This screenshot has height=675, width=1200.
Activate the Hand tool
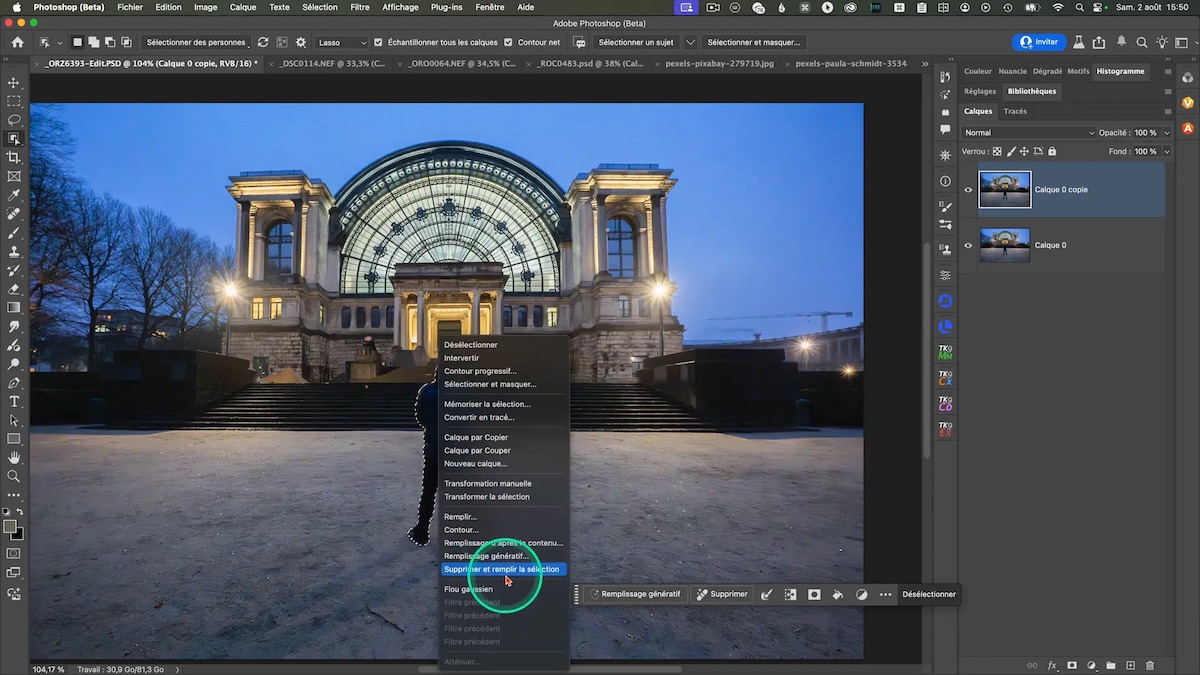14,458
